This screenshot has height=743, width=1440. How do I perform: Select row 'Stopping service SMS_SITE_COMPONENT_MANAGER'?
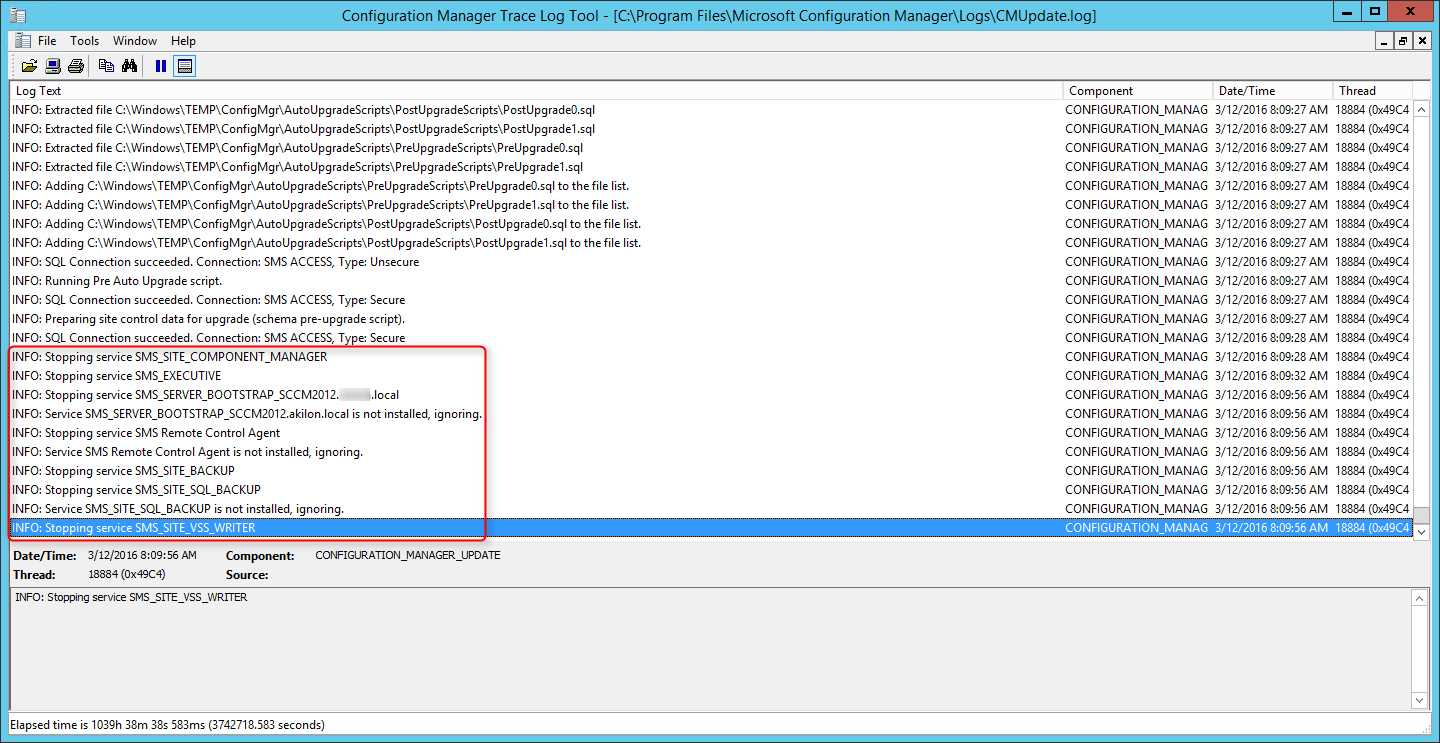tap(711, 357)
